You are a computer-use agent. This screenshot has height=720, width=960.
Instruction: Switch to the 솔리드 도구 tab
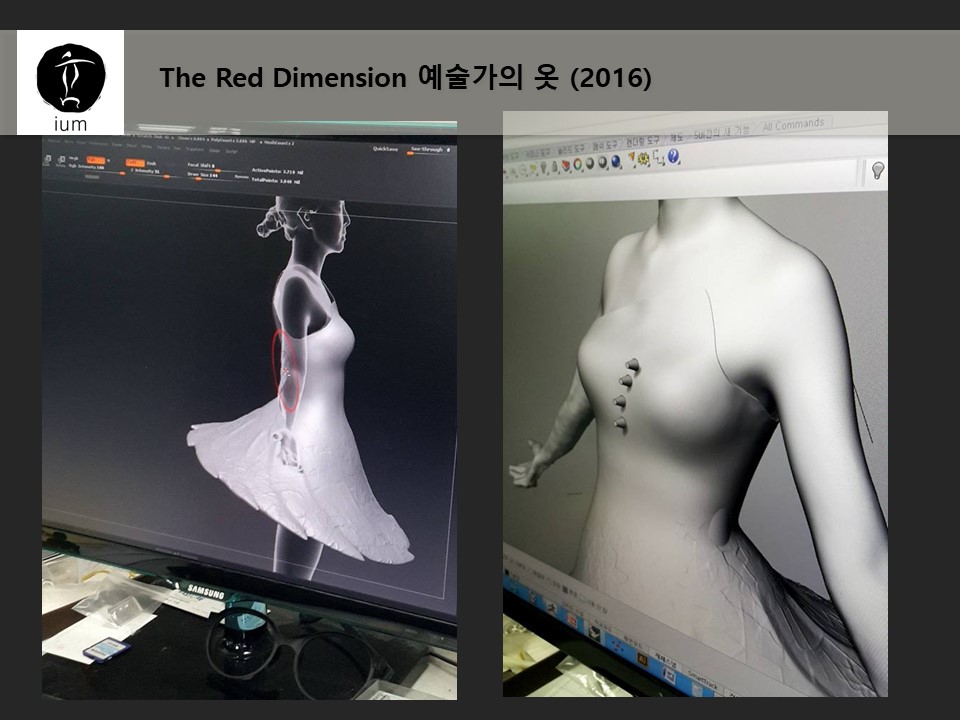571,149
